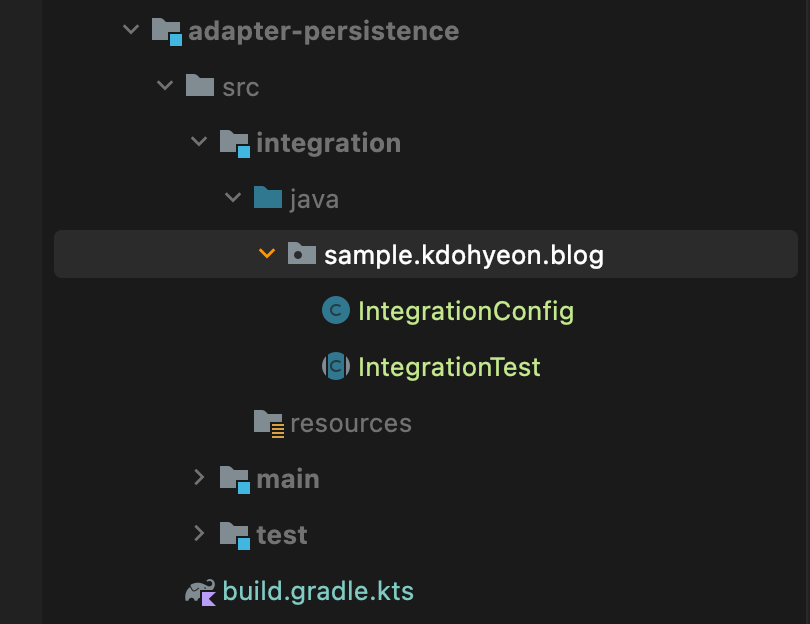
Task: Select the build.gradle.kts file name
Action: coord(318,591)
